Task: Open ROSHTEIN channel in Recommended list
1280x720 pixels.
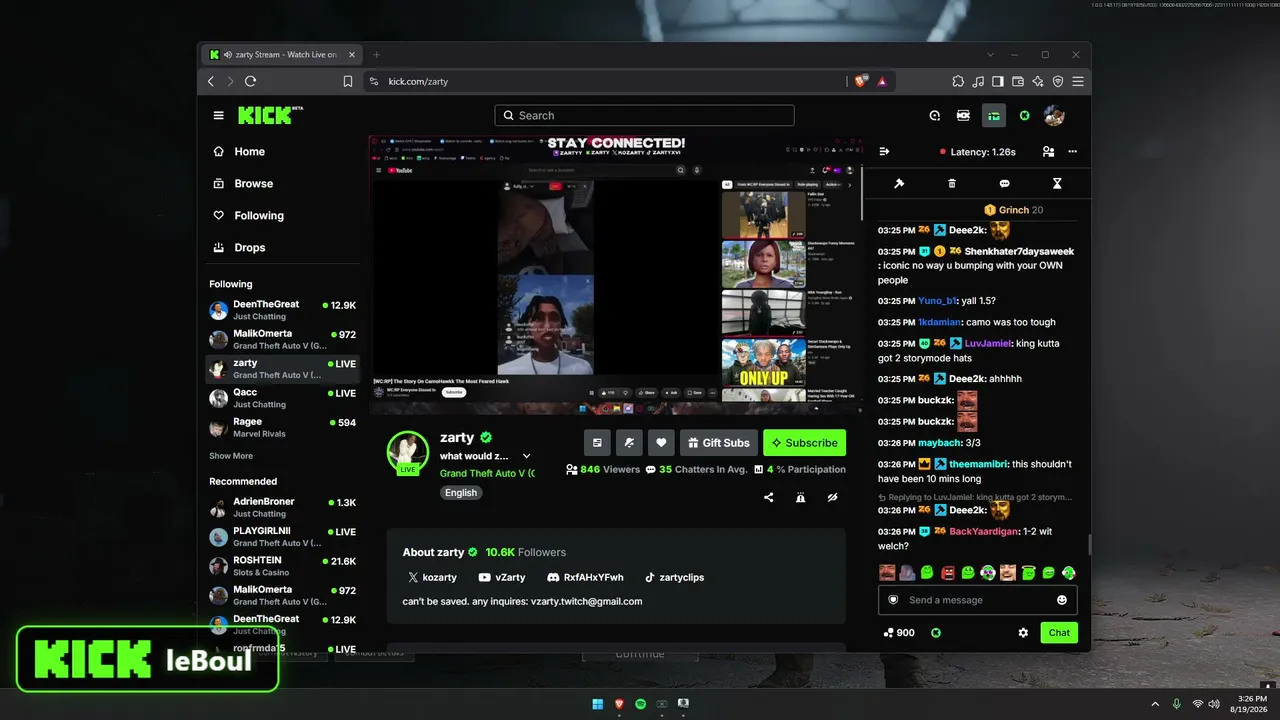Action: [283, 566]
